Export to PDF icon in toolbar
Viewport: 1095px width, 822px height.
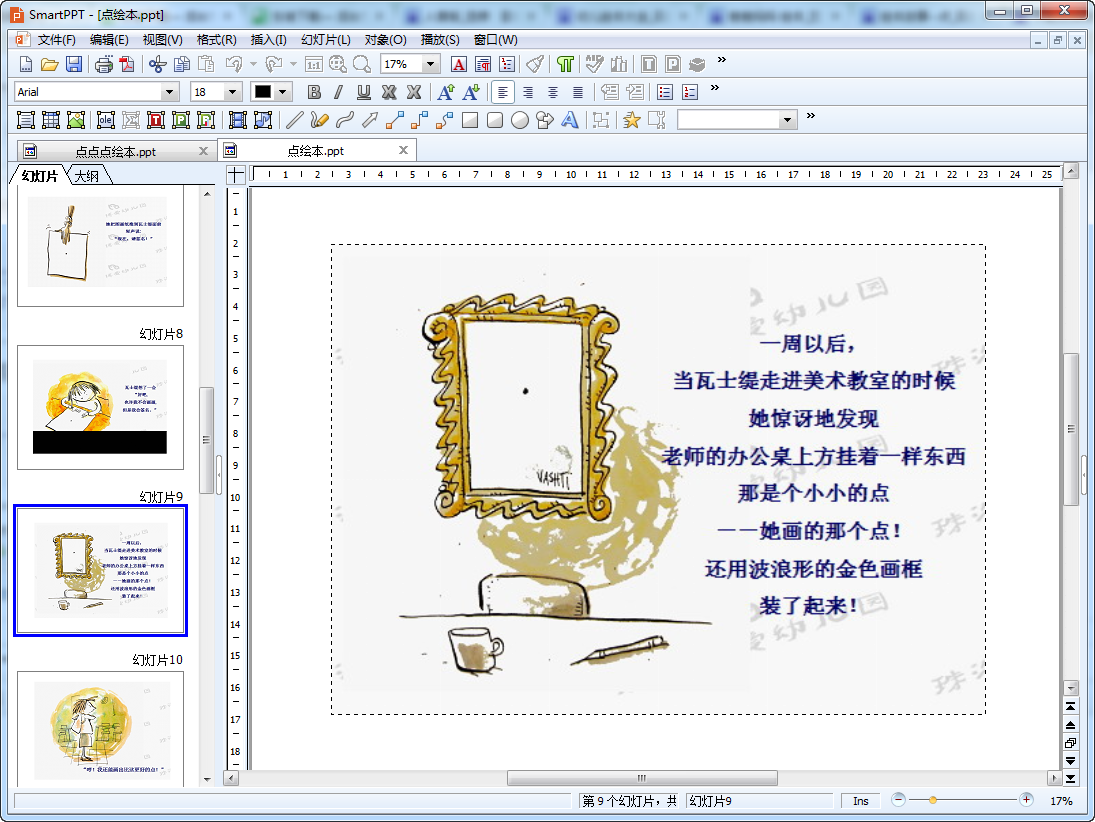click(126, 64)
